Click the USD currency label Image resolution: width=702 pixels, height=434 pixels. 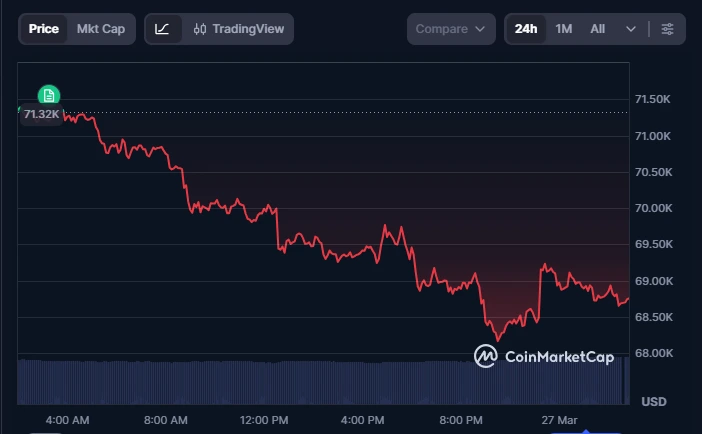pyautogui.click(x=654, y=402)
